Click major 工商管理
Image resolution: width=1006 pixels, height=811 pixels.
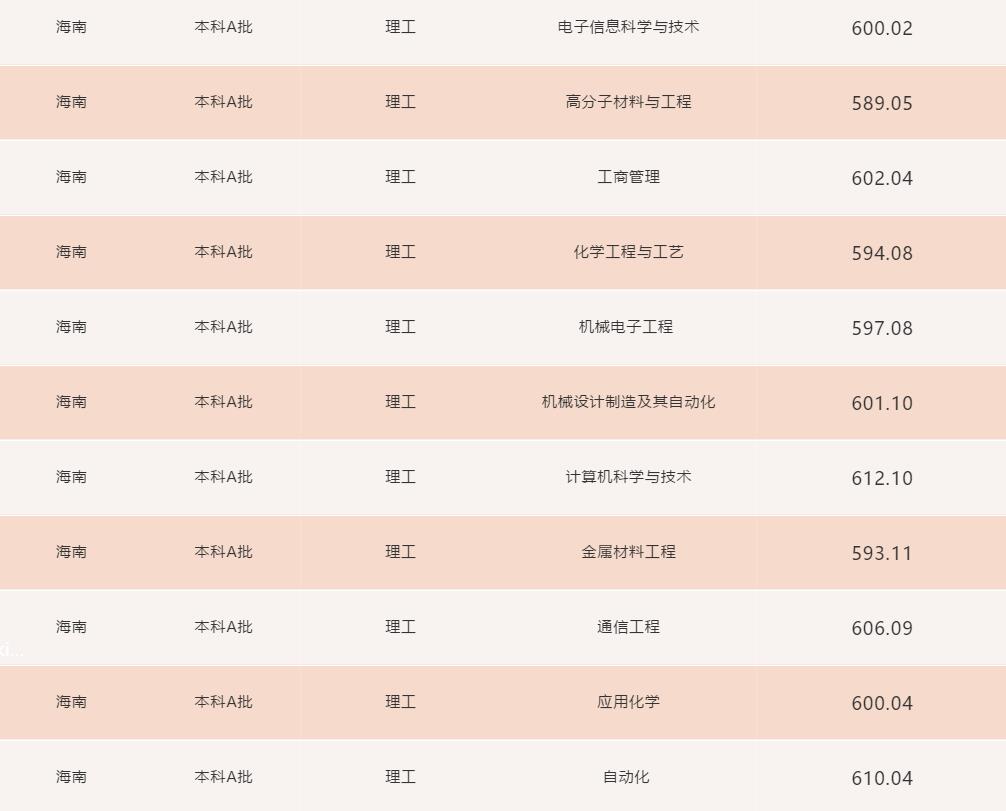pyautogui.click(x=628, y=177)
